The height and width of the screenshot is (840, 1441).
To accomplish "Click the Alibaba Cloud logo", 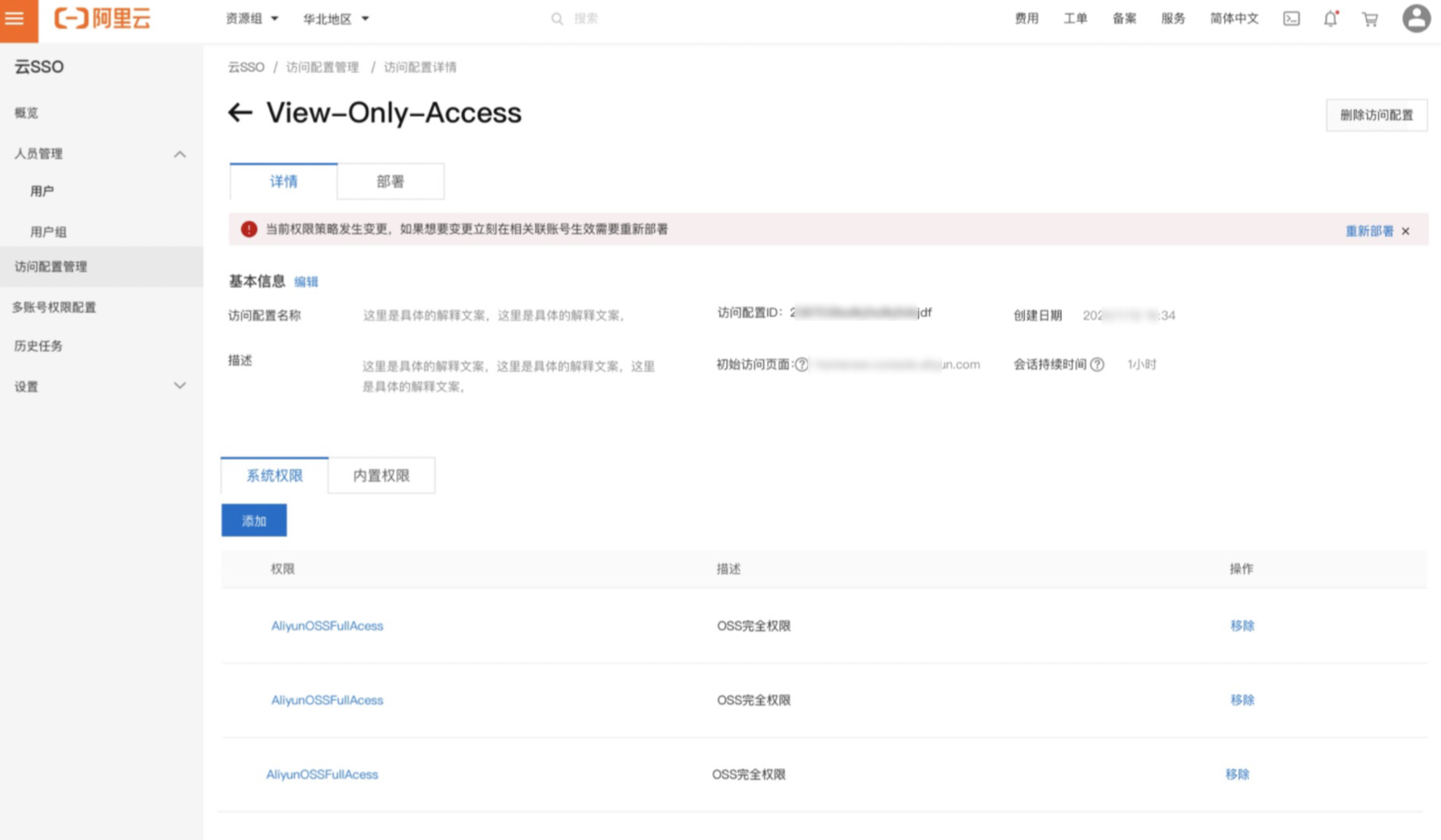I will point(103,19).
